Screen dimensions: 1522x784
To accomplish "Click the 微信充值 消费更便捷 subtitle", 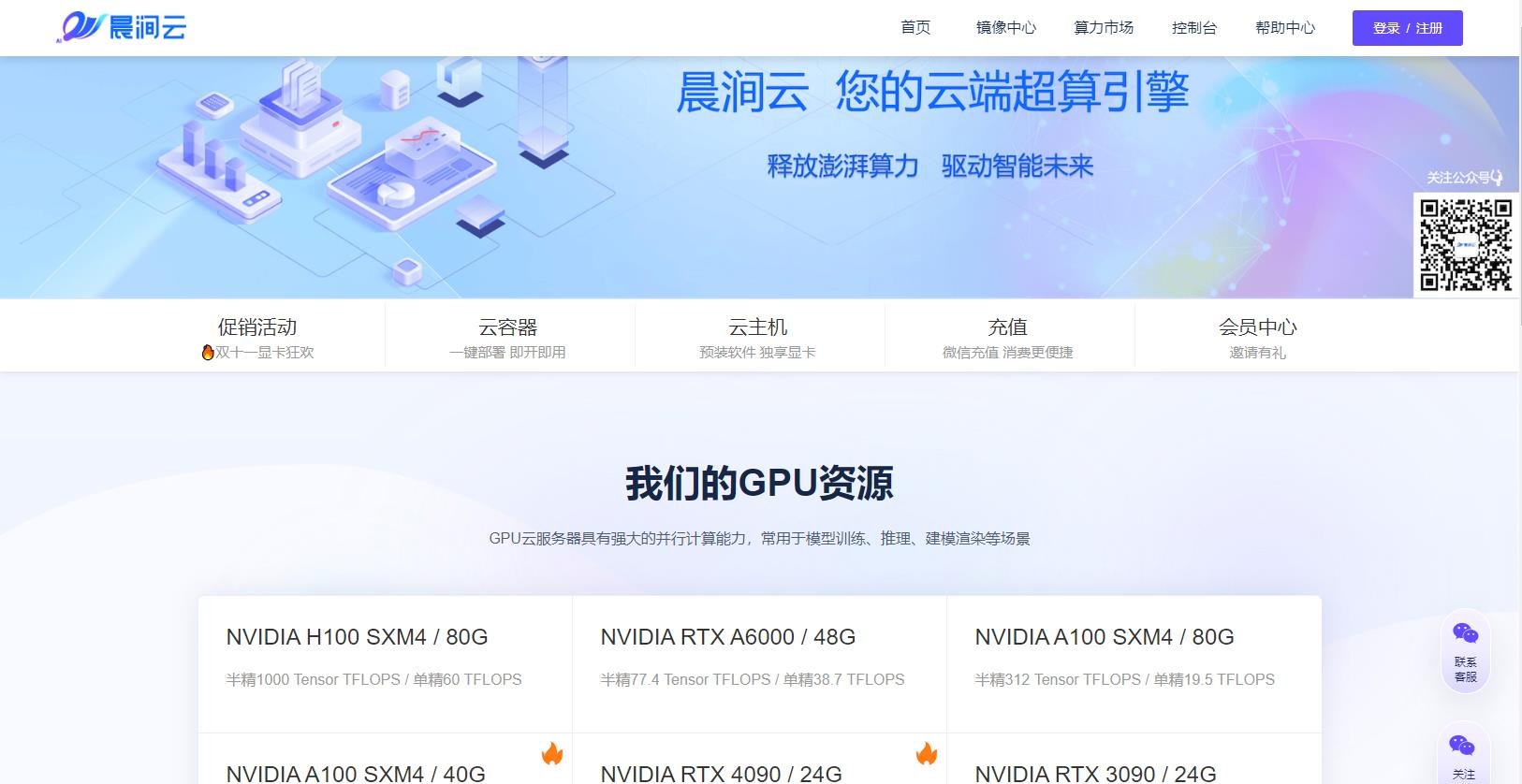I will coord(1008,353).
